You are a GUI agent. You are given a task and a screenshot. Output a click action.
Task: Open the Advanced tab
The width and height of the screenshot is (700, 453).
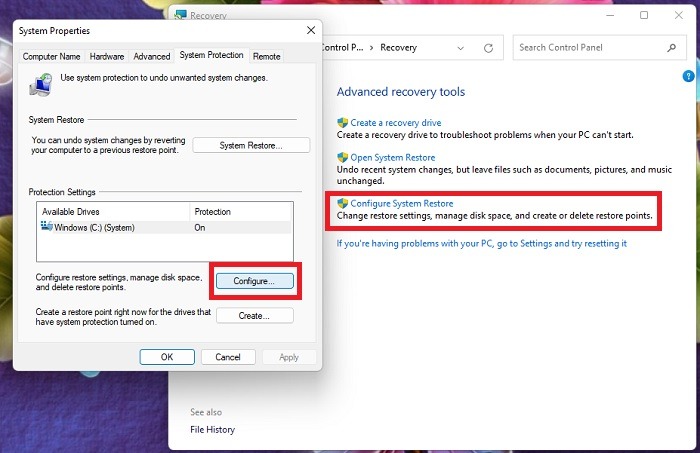pos(152,57)
